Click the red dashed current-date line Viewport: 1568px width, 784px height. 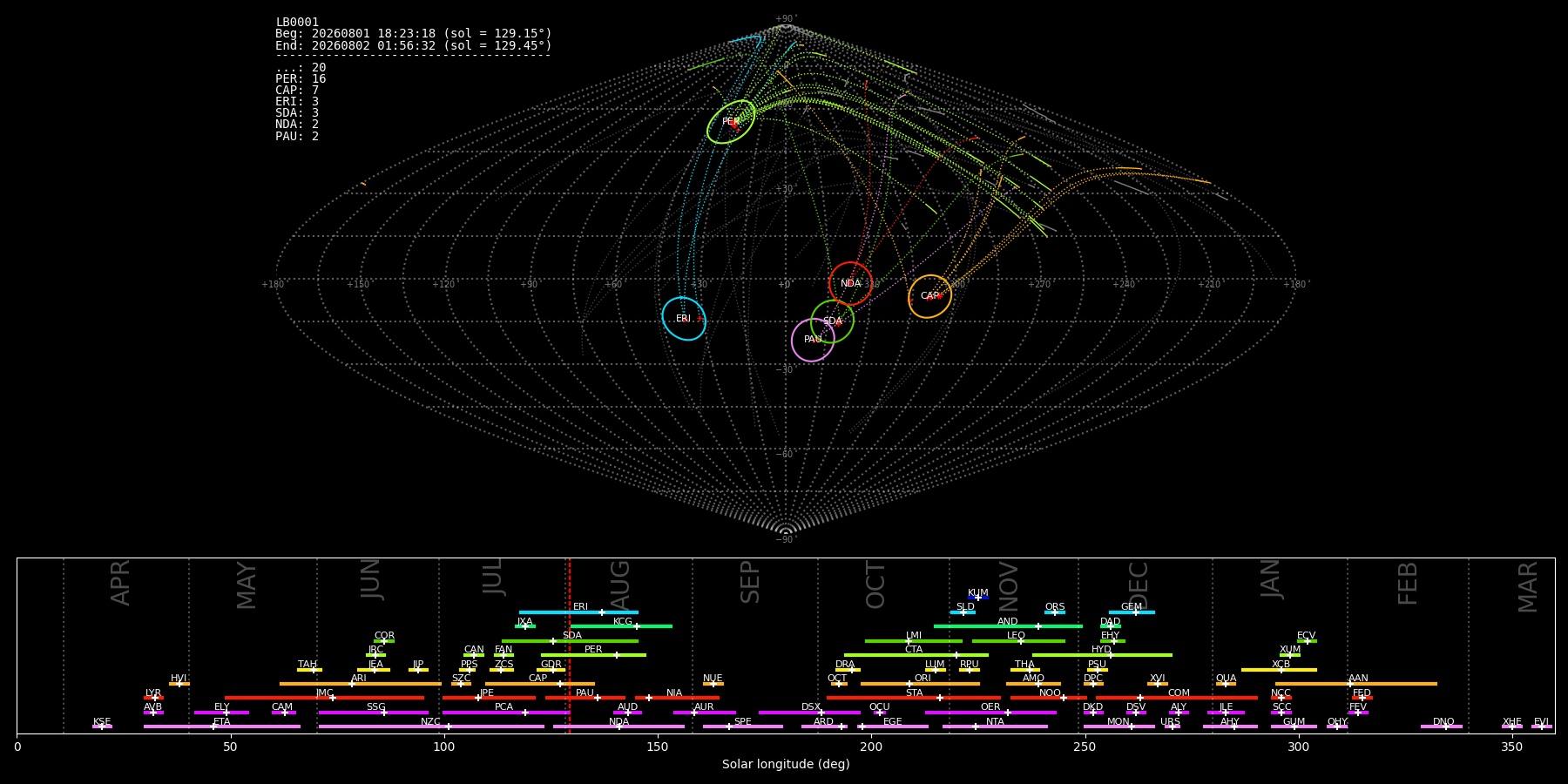pos(569,645)
